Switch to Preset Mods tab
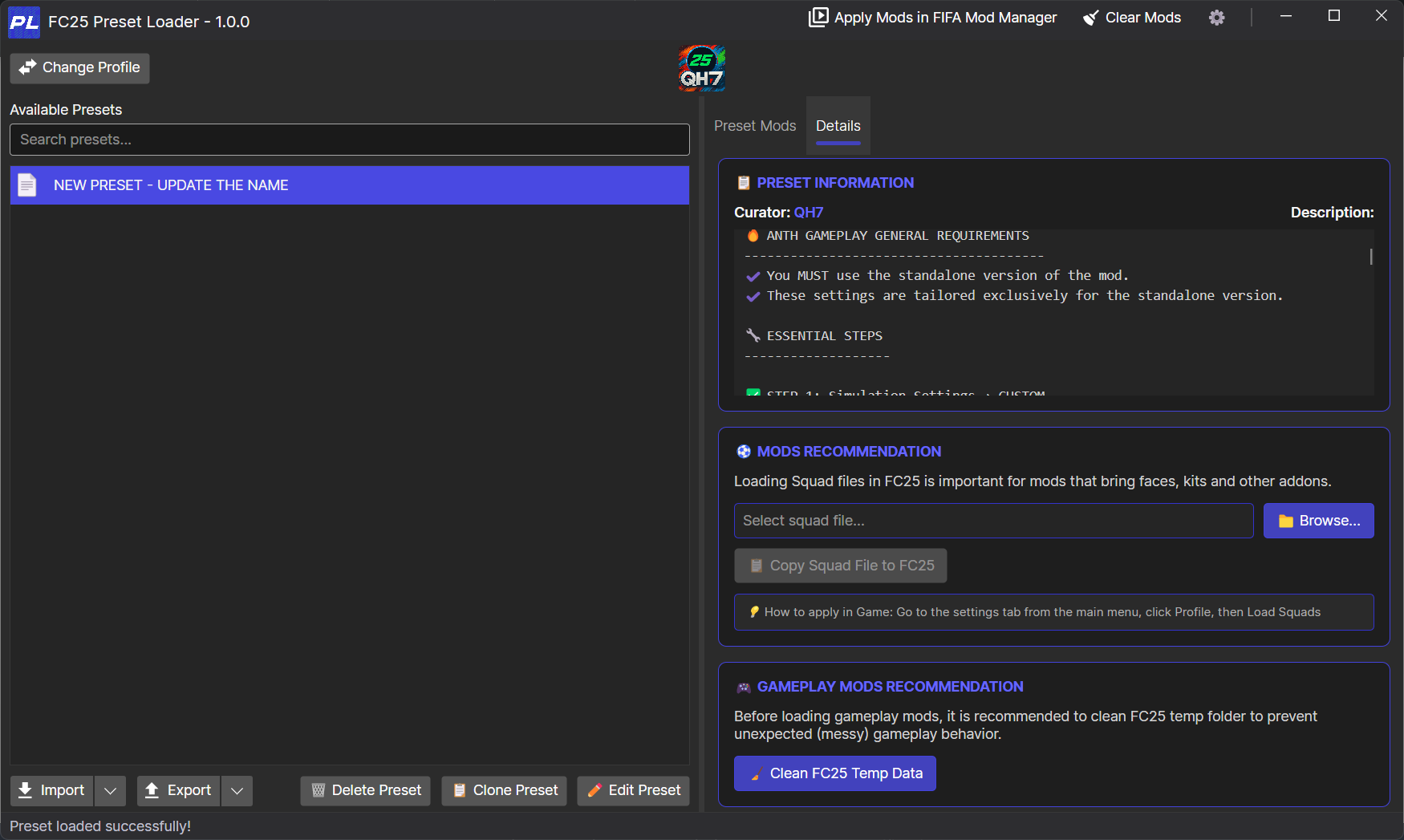1404x840 pixels. coord(755,126)
